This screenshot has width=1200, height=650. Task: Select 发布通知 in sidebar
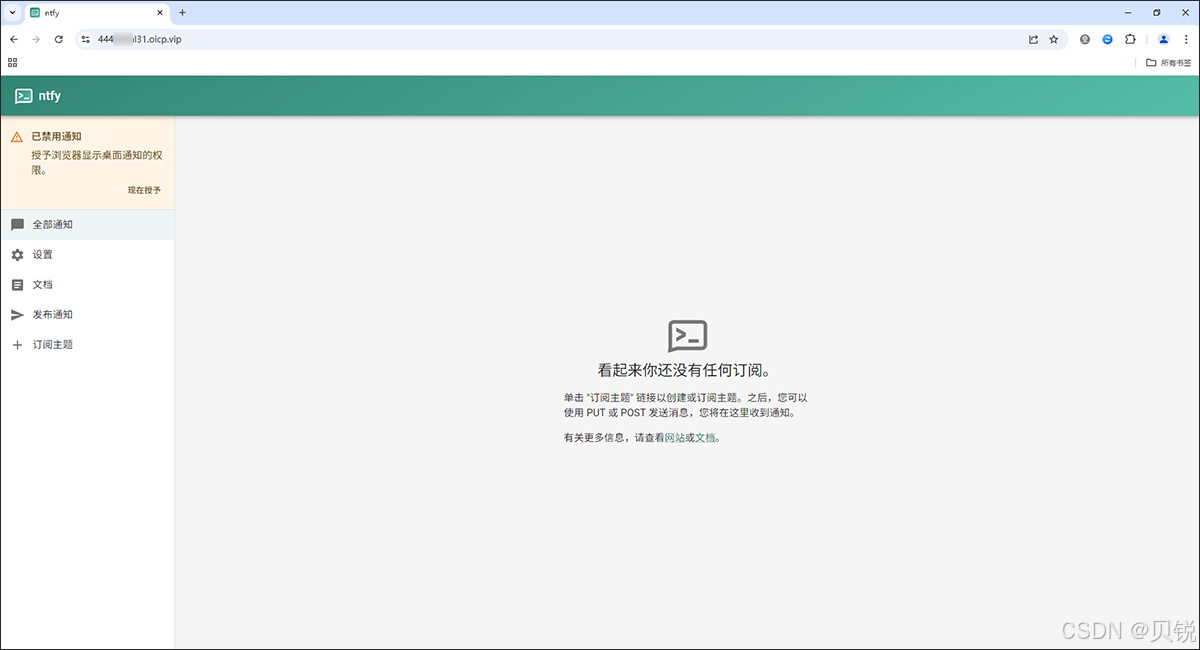(87, 315)
